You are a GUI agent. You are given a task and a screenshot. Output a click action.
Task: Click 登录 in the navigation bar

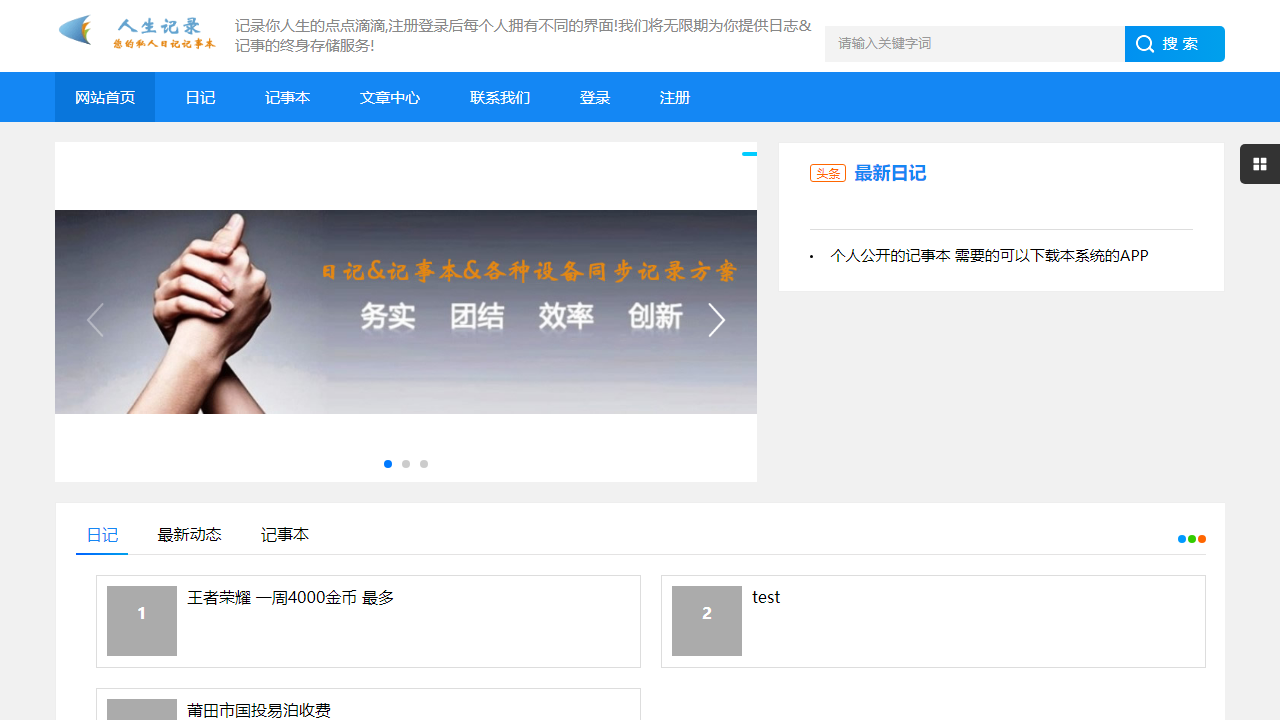pyautogui.click(x=595, y=97)
